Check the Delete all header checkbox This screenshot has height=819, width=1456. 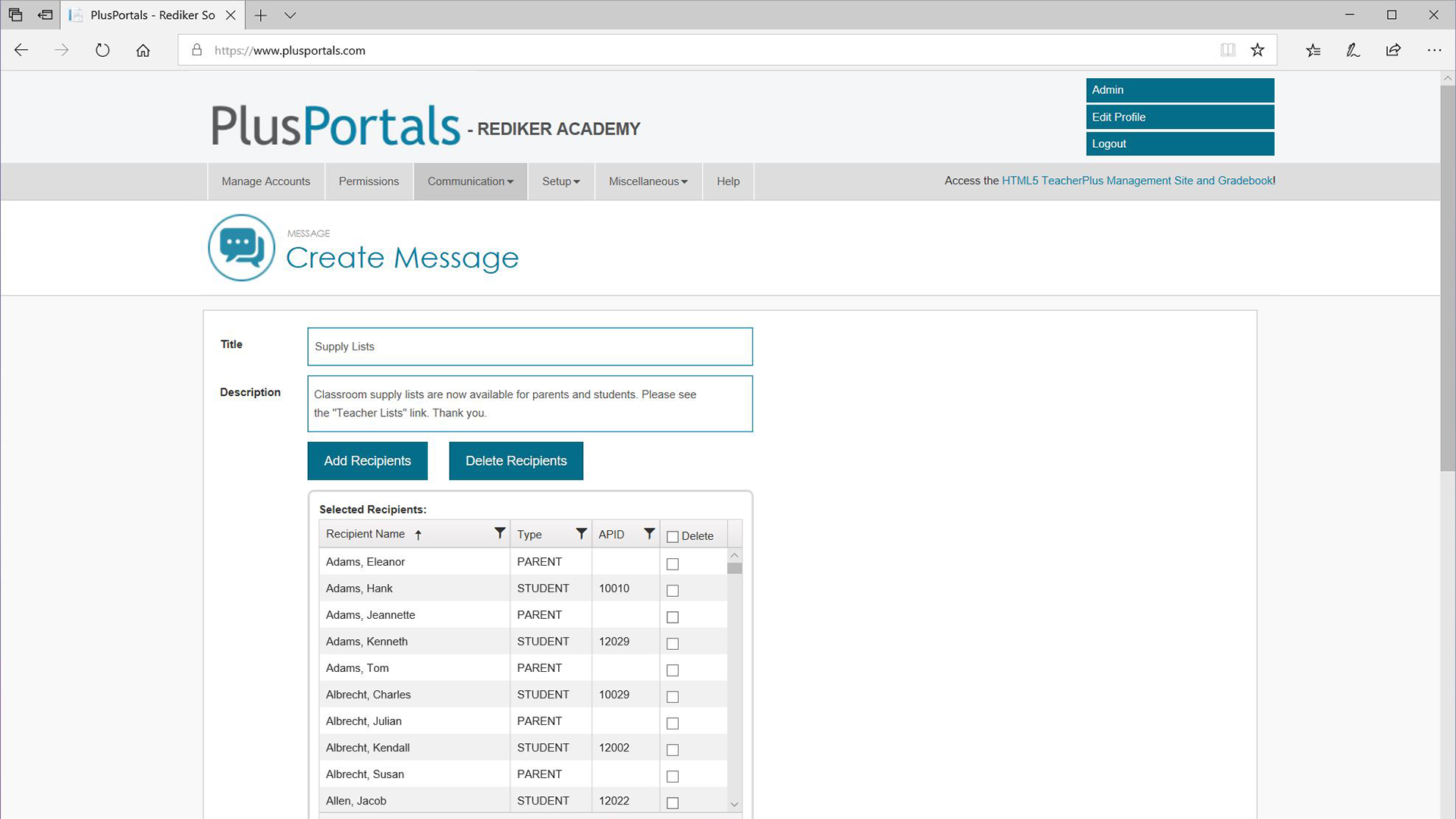point(673,537)
